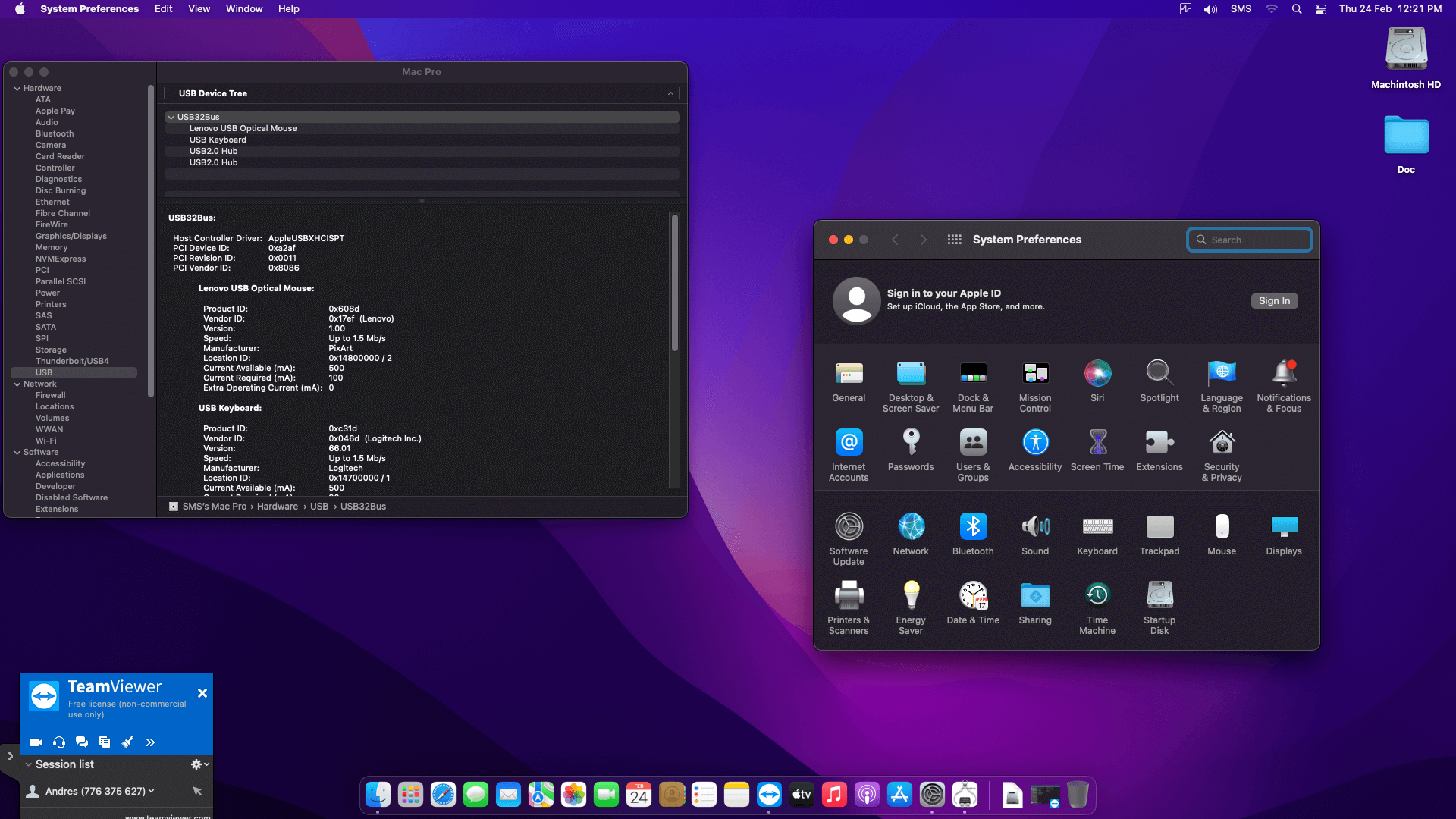The image size is (1456, 819).
Task: Collapse the USB32Bus tree node
Action: tap(171, 118)
